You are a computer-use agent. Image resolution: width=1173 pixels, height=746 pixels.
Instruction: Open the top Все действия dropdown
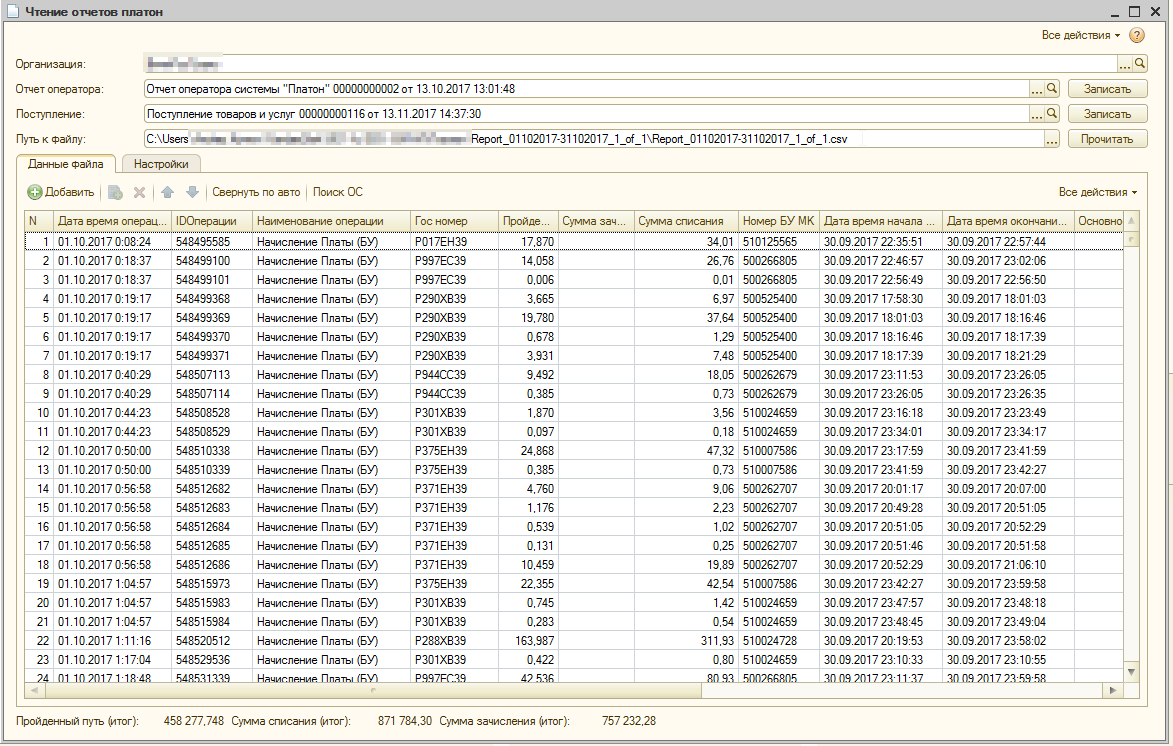[x=1080, y=35]
